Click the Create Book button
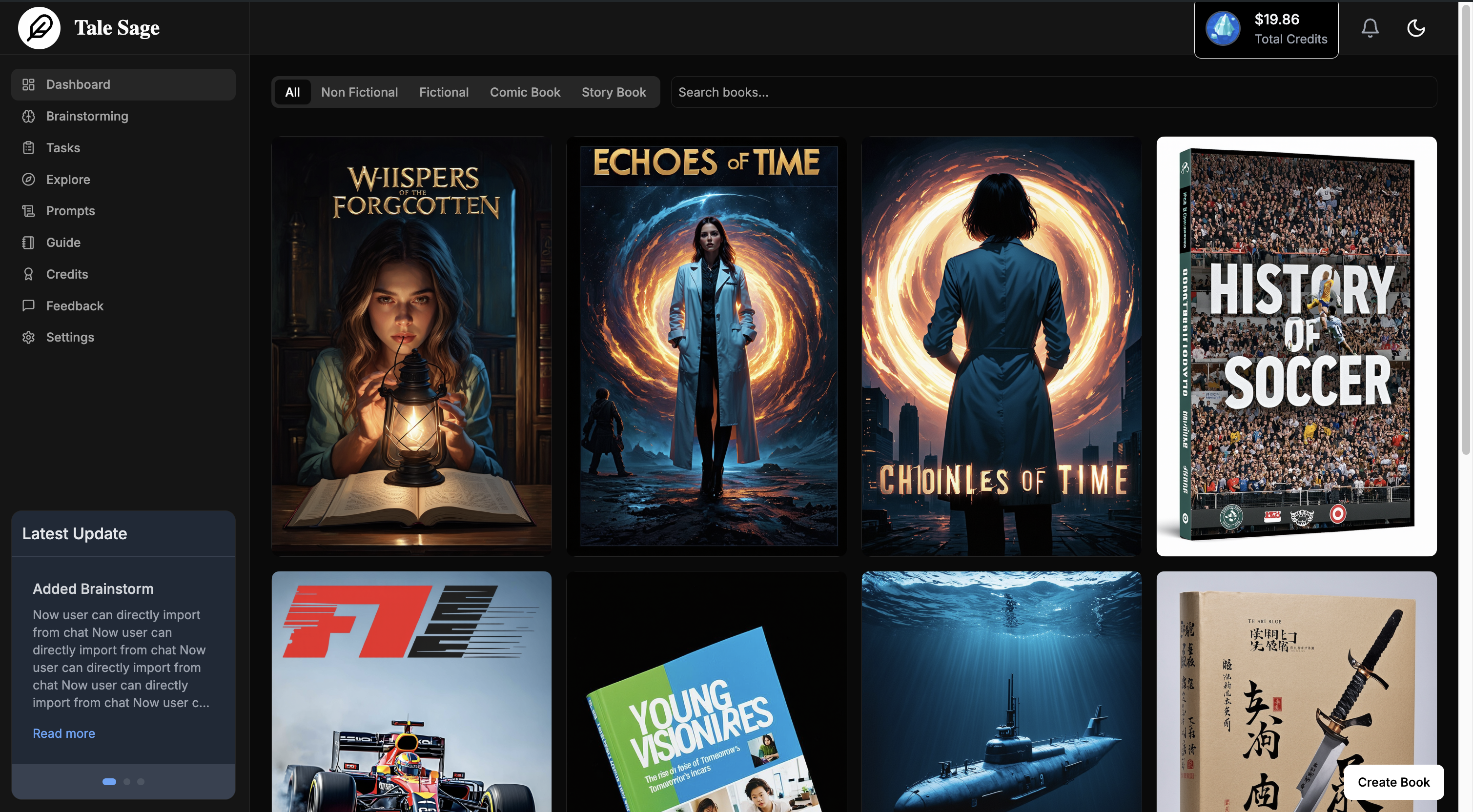Screen dimensions: 1473x812 coord(1393,782)
